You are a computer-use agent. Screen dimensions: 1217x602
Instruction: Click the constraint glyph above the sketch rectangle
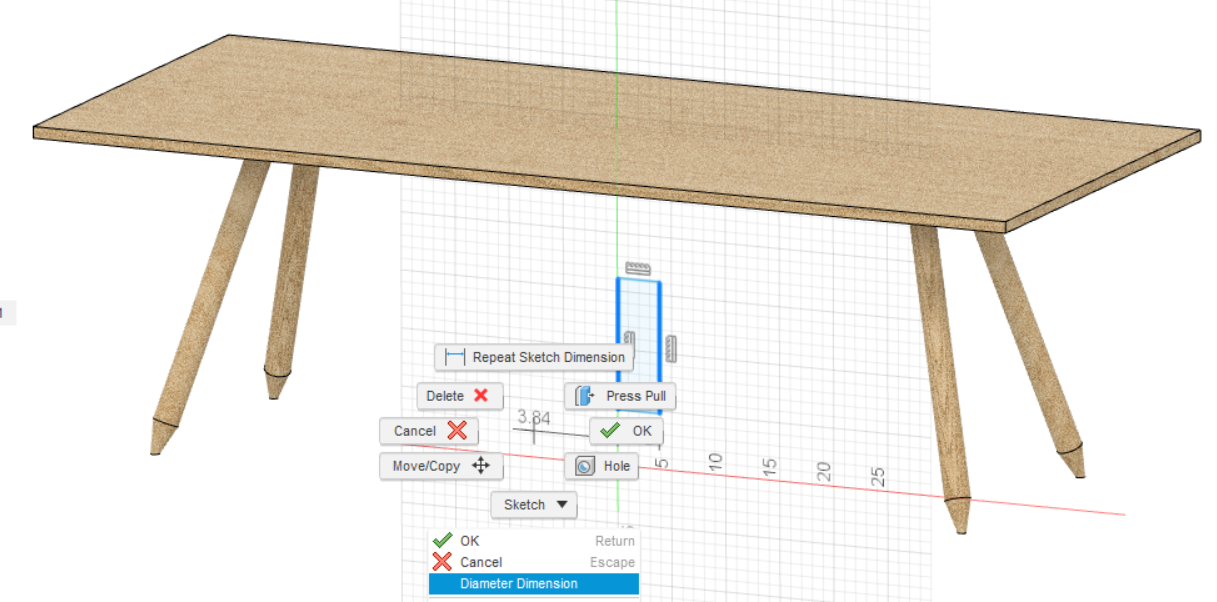pyautogui.click(x=637, y=266)
